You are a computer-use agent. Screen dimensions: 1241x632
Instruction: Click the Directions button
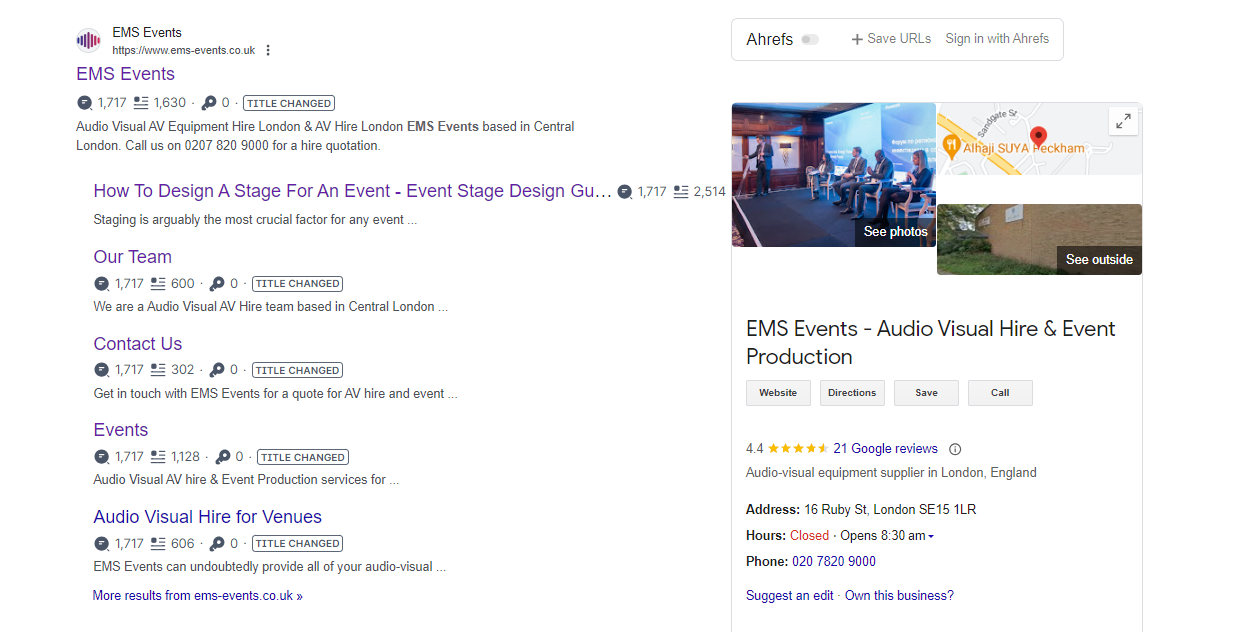(852, 393)
